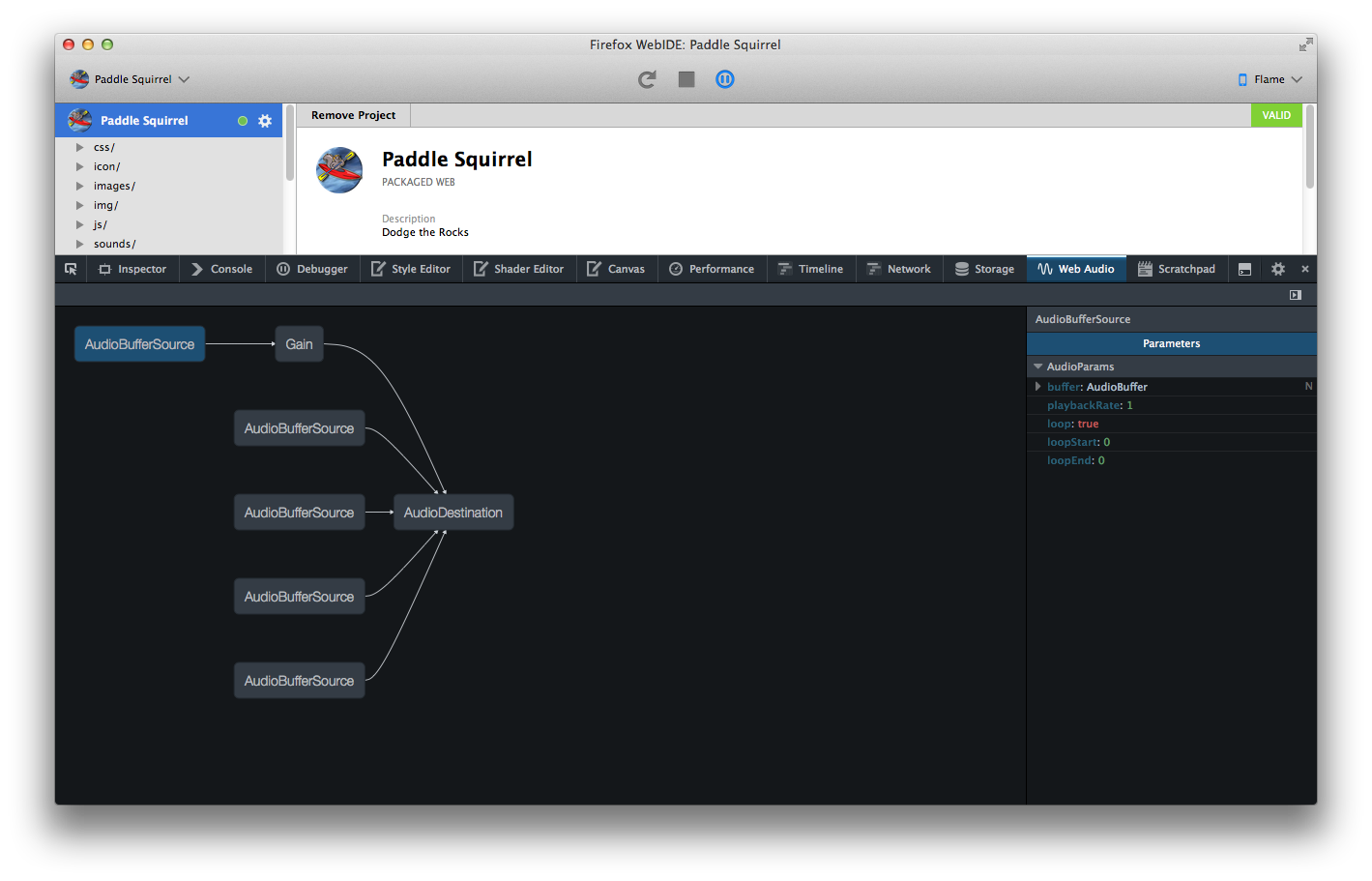Switch to the Inspector tab
The height and width of the screenshot is (881, 1372).
tap(132, 269)
